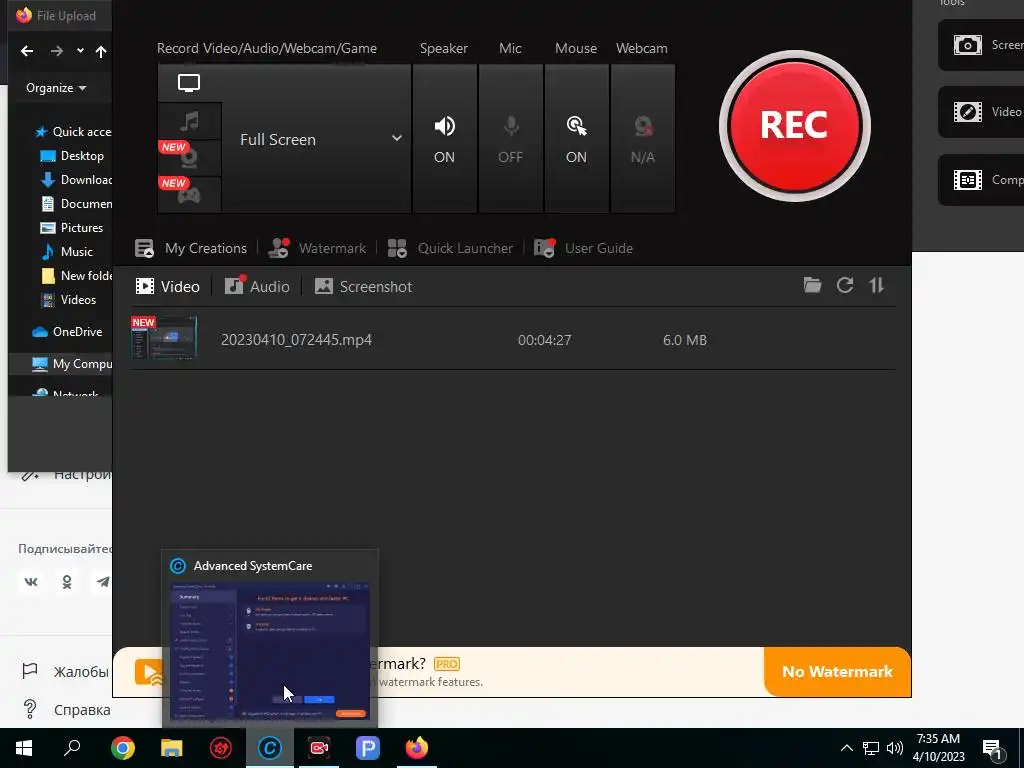
Task: Go up one folder in File Upload
Action: point(101,51)
